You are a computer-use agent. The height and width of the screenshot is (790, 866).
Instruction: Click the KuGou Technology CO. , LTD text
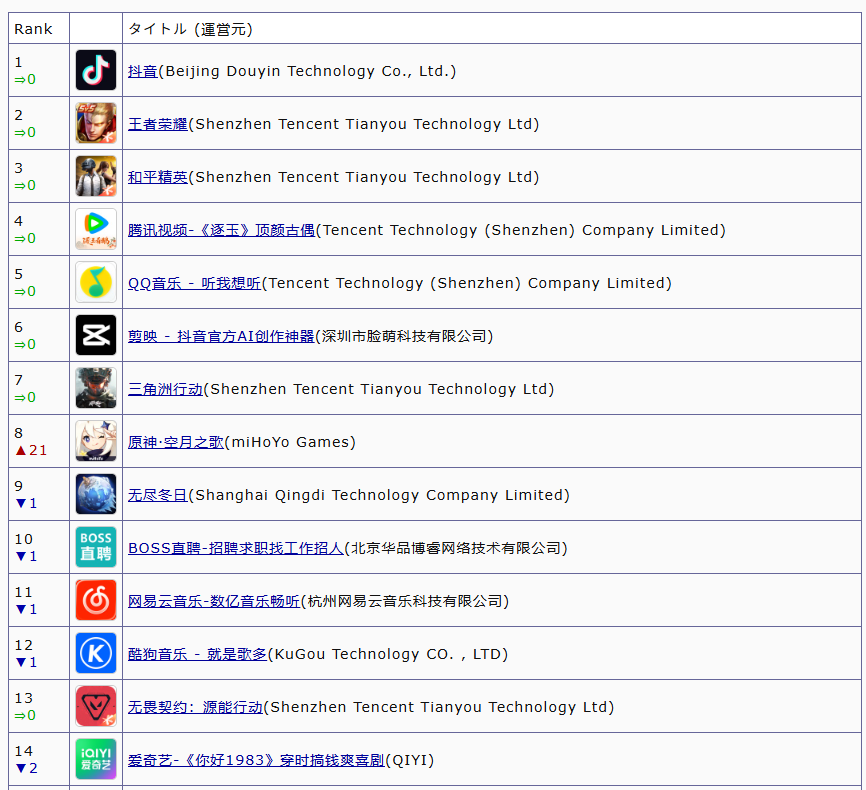tap(388, 655)
